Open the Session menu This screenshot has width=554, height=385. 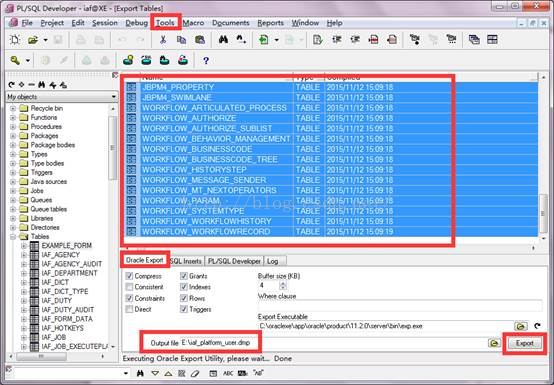(105, 23)
